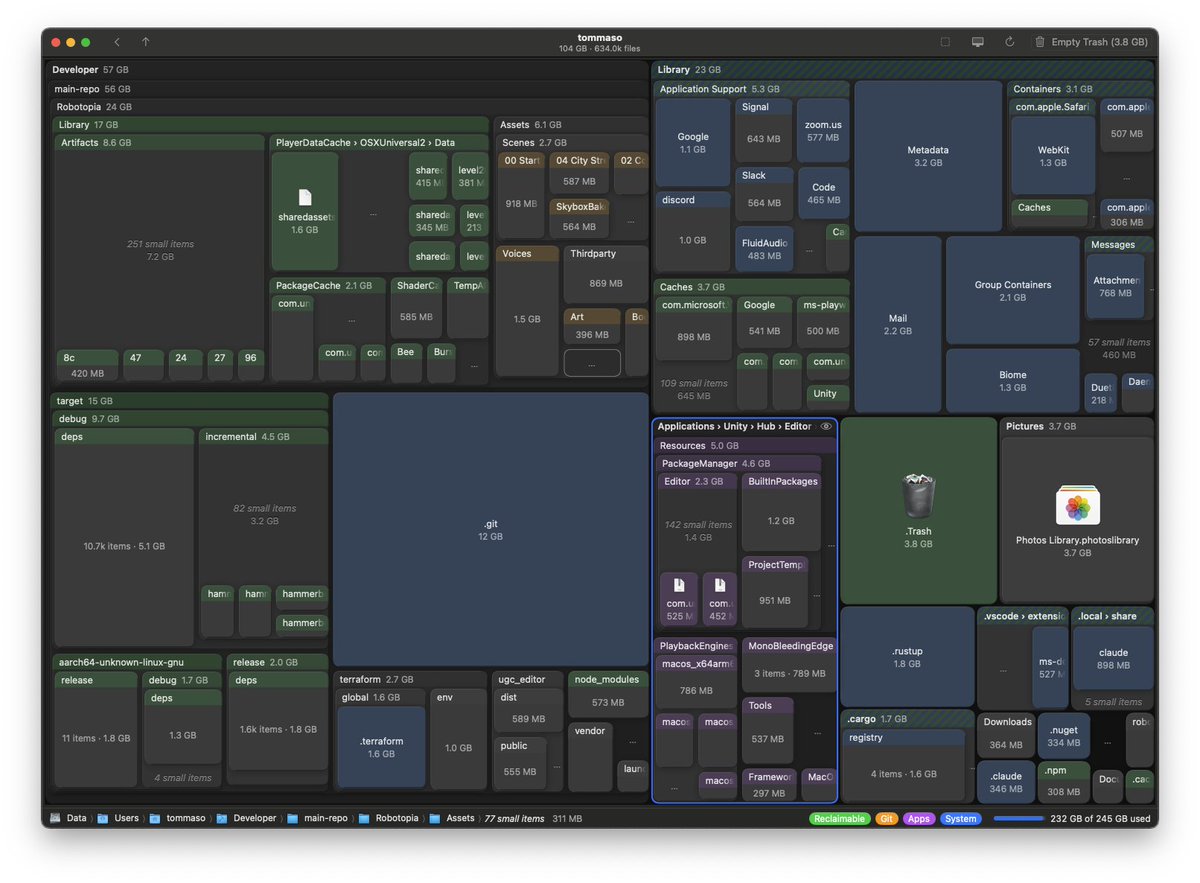Open the Developer 57 GB header
Screen dimensions: 1200x883
pos(348,70)
